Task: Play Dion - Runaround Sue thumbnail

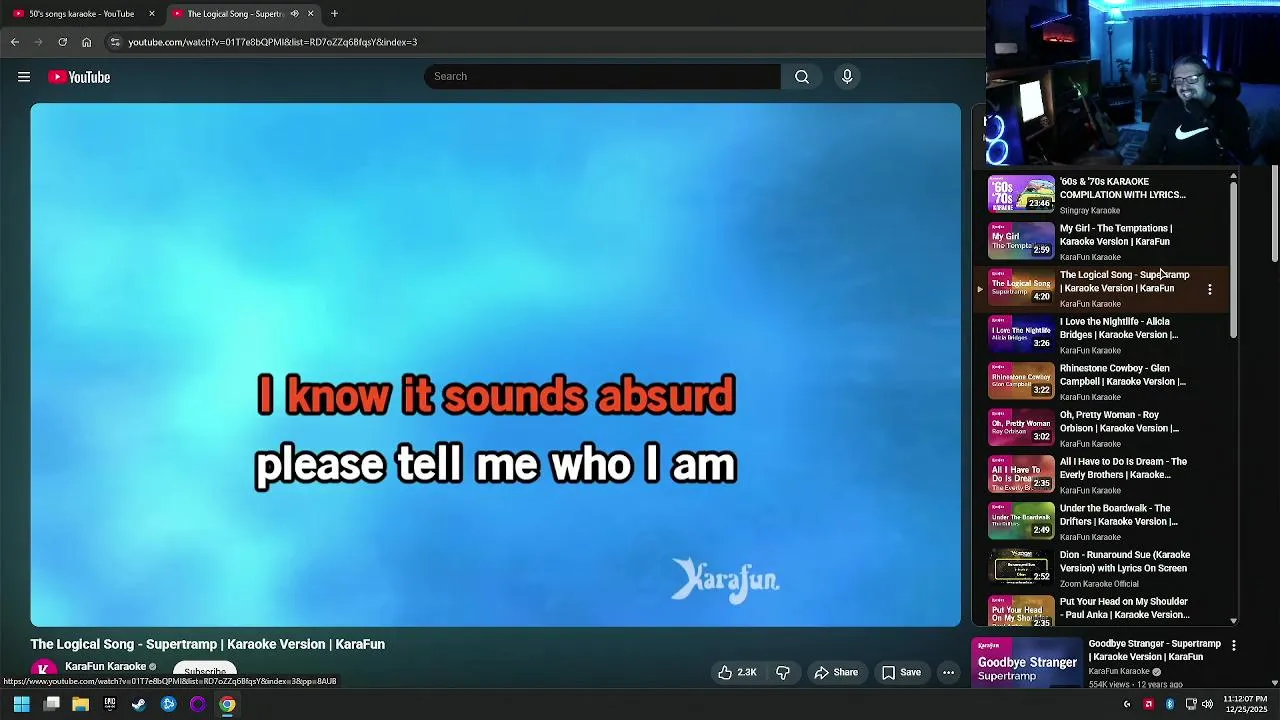Action: point(1021,568)
